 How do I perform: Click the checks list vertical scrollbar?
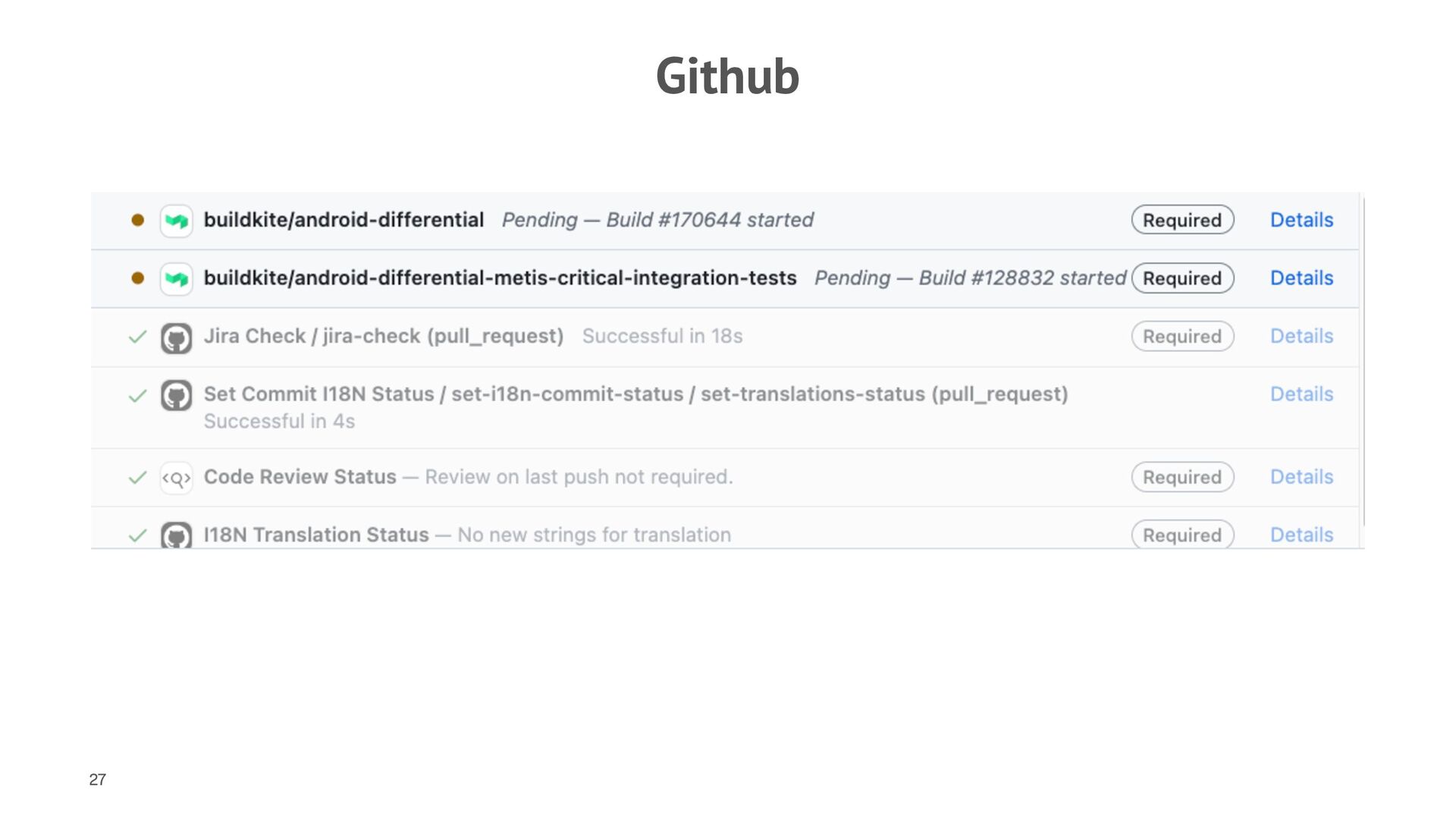coord(1363,361)
